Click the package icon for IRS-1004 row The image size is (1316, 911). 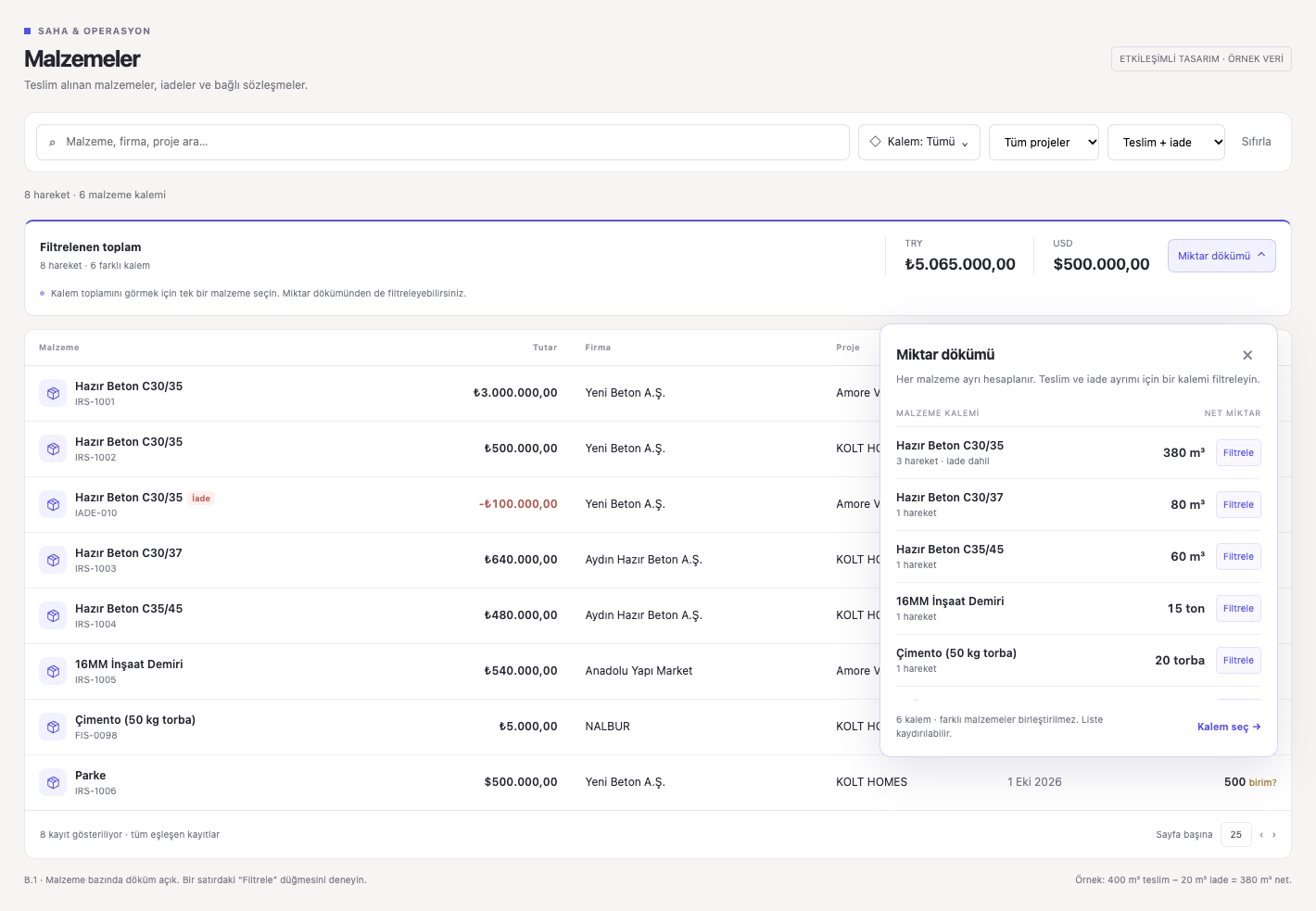[53, 615]
